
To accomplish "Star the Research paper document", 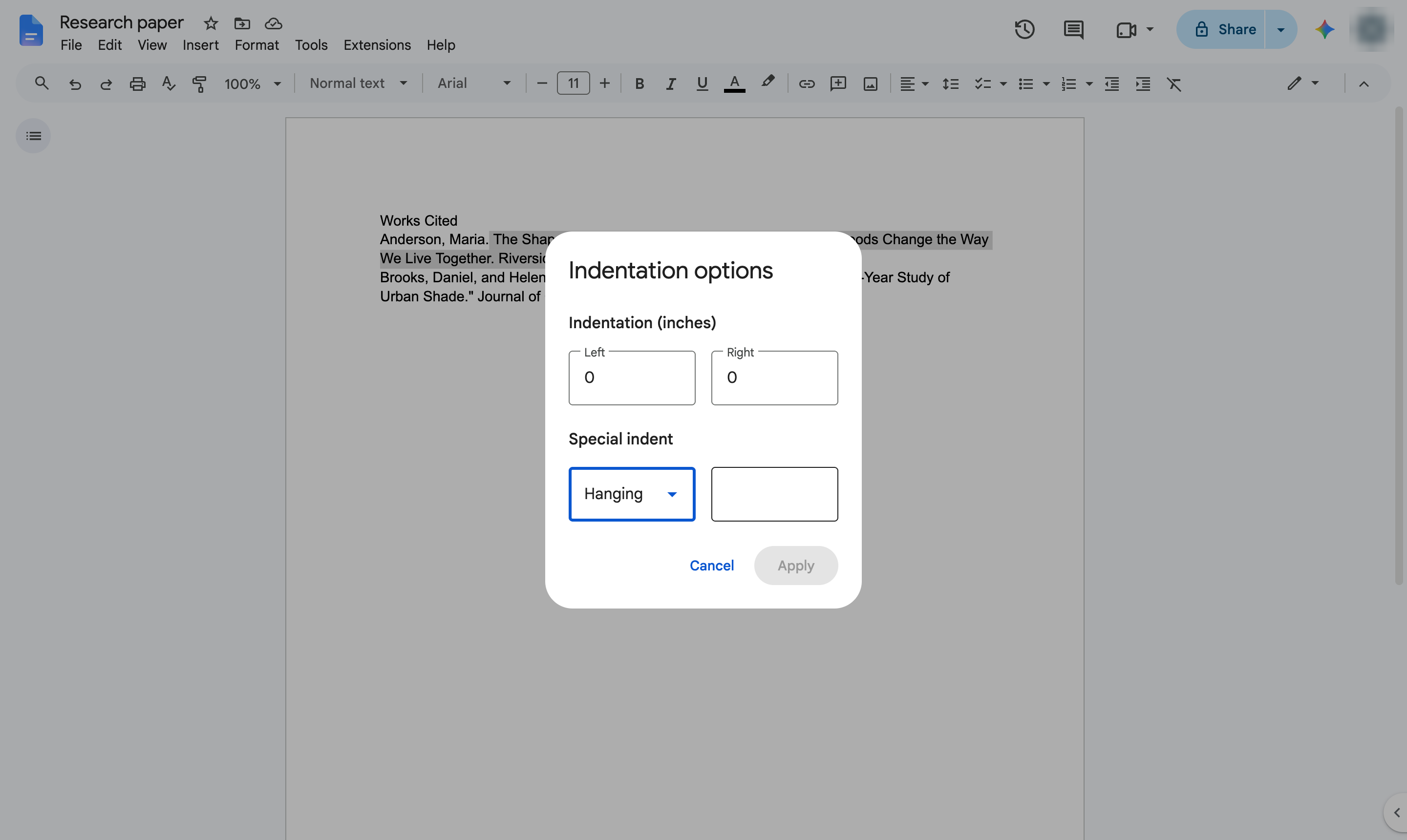I will point(211,23).
